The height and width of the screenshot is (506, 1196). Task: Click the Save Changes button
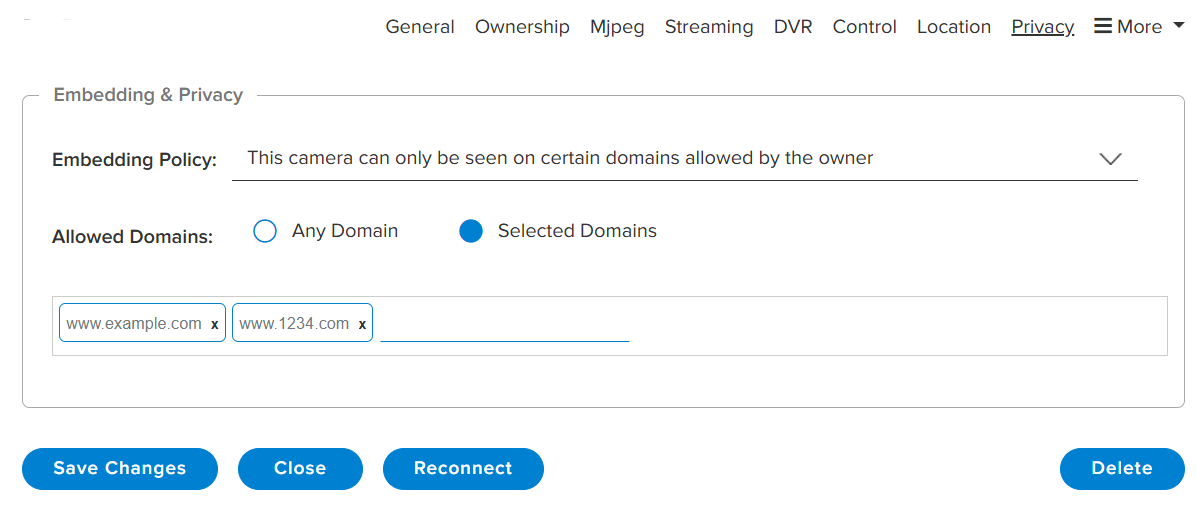click(x=120, y=469)
